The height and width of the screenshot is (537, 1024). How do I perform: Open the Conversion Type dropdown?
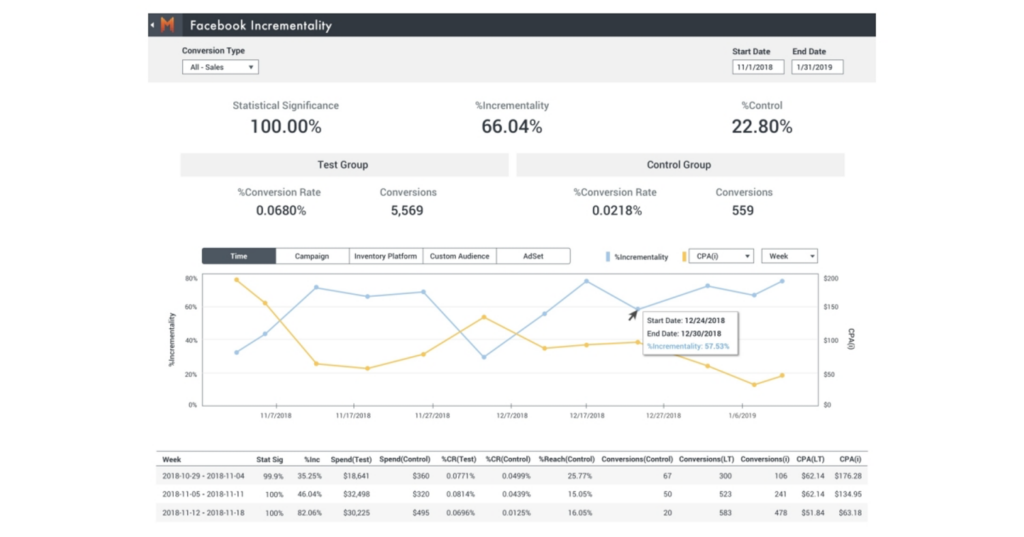coord(220,67)
